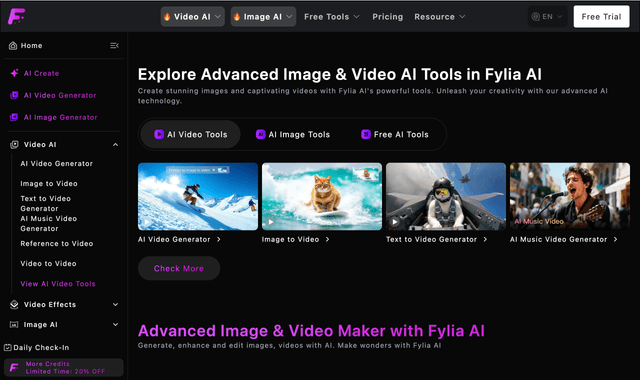Expand the Free Tools menu

[332, 17]
